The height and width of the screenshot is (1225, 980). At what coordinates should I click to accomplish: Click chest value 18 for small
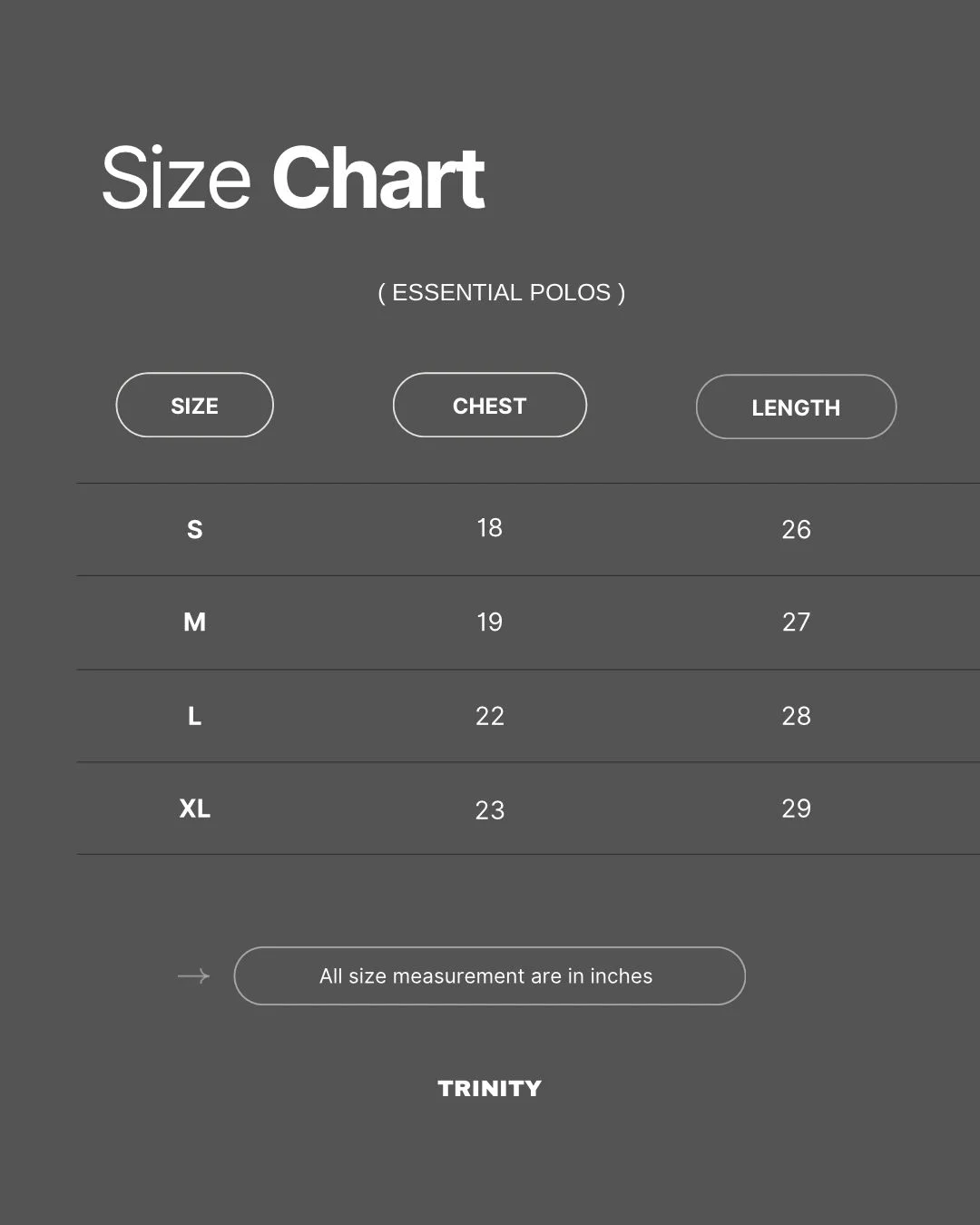point(489,528)
